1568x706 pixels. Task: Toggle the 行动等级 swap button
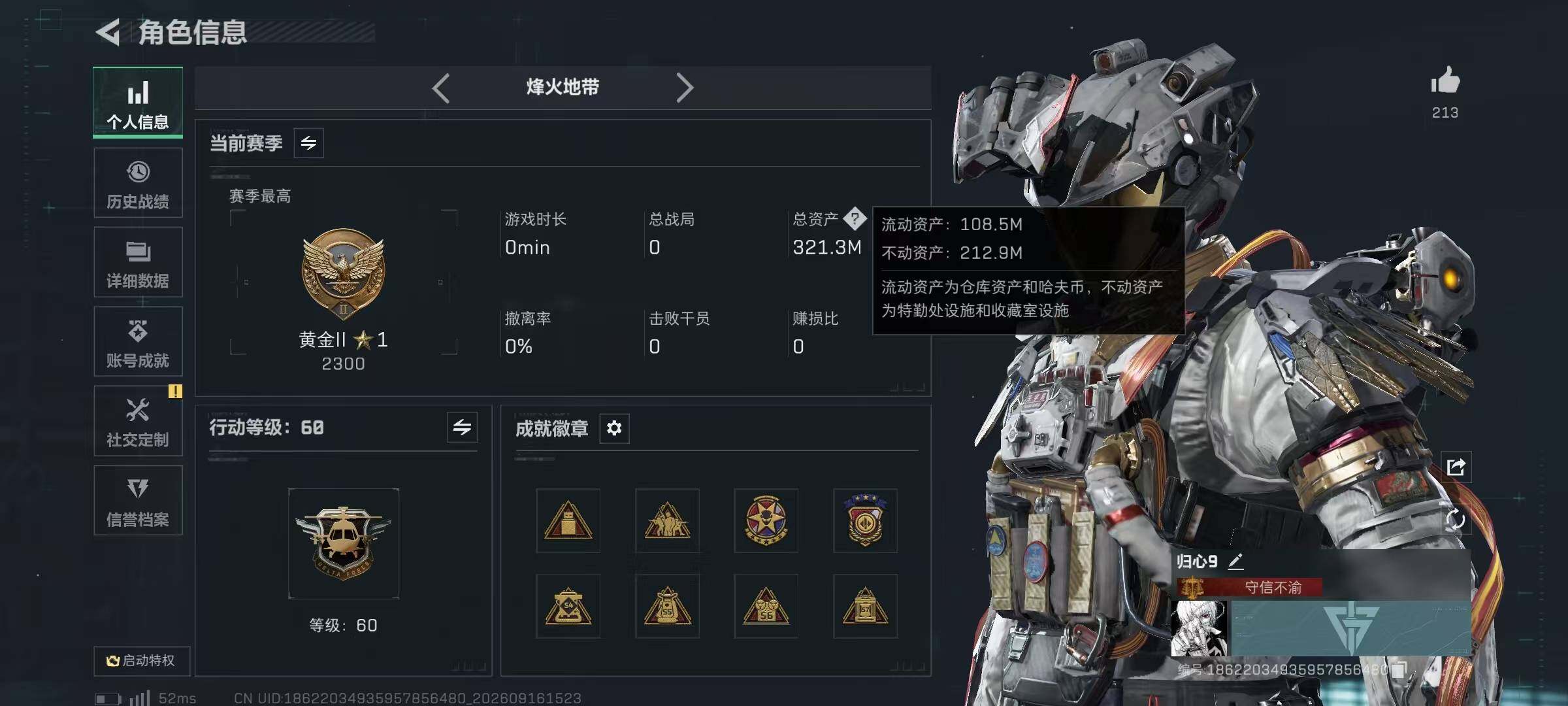click(462, 428)
